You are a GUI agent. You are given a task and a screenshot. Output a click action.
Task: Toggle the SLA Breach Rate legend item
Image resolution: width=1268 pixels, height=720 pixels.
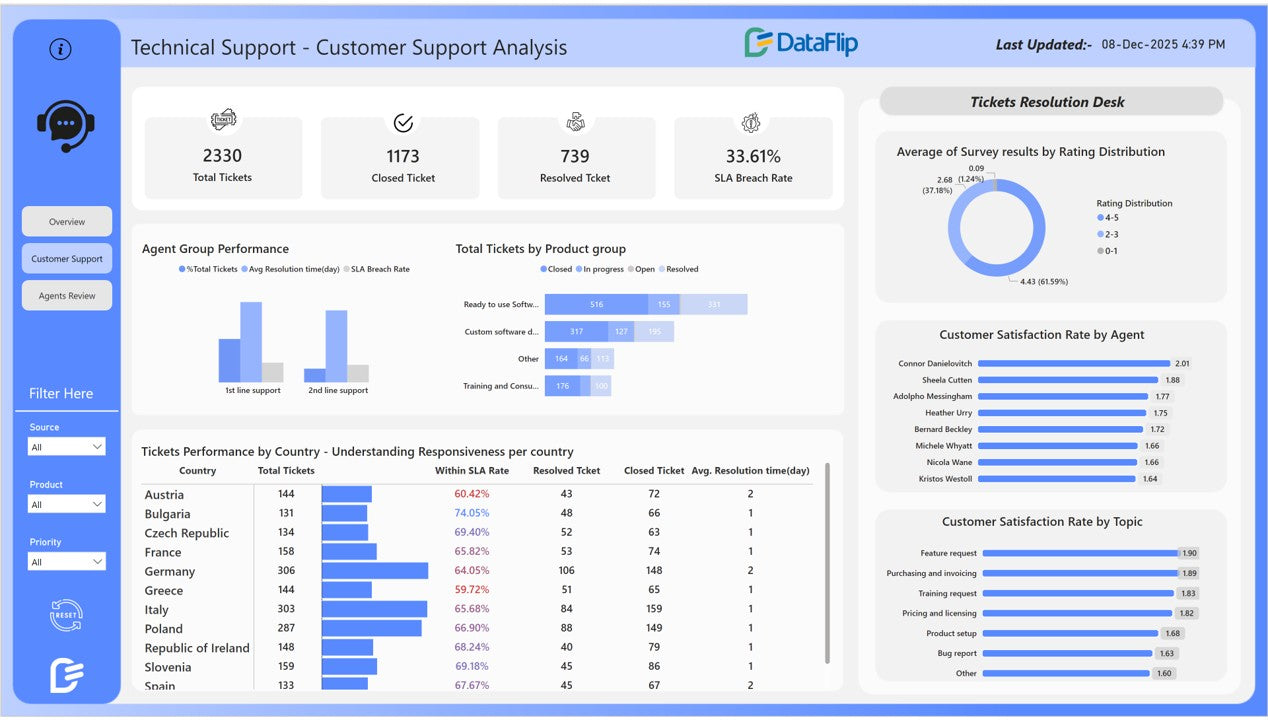click(378, 269)
